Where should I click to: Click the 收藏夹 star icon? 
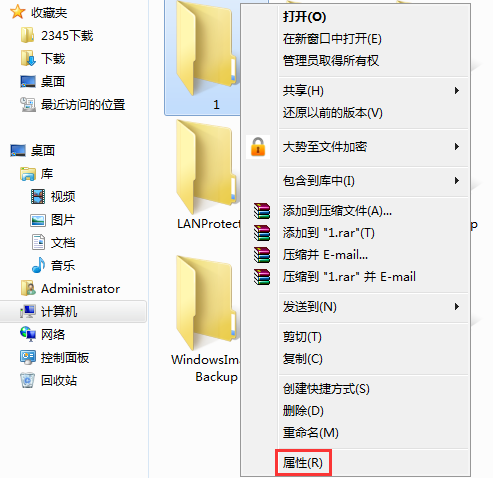tap(17, 12)
